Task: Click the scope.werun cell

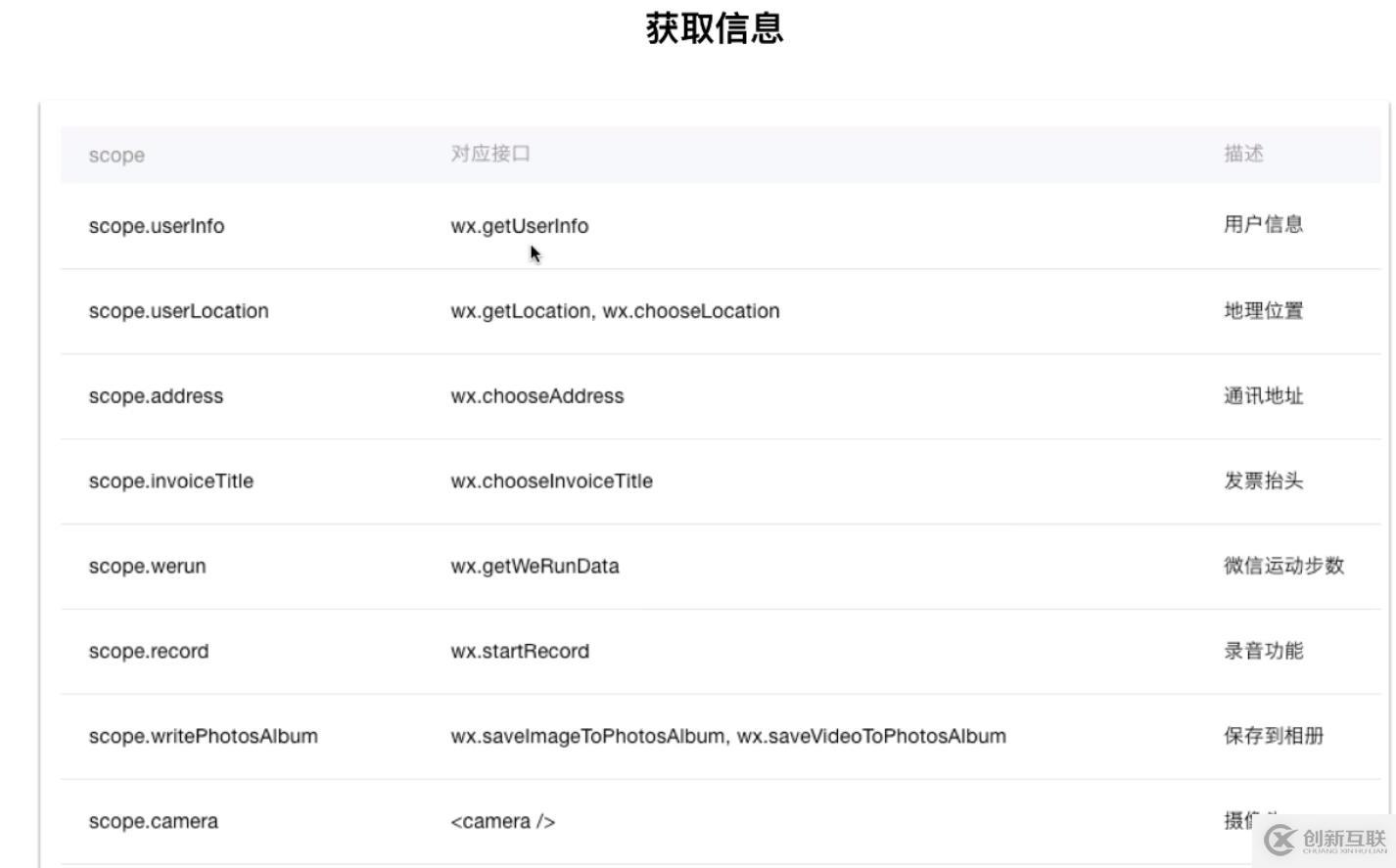Action: pyautogui.click(x=147, y=567)
